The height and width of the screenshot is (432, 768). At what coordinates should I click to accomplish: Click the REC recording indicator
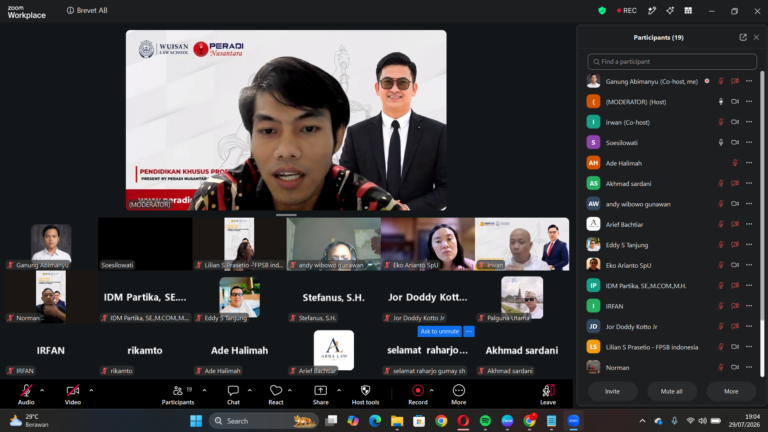click(627, 10)
